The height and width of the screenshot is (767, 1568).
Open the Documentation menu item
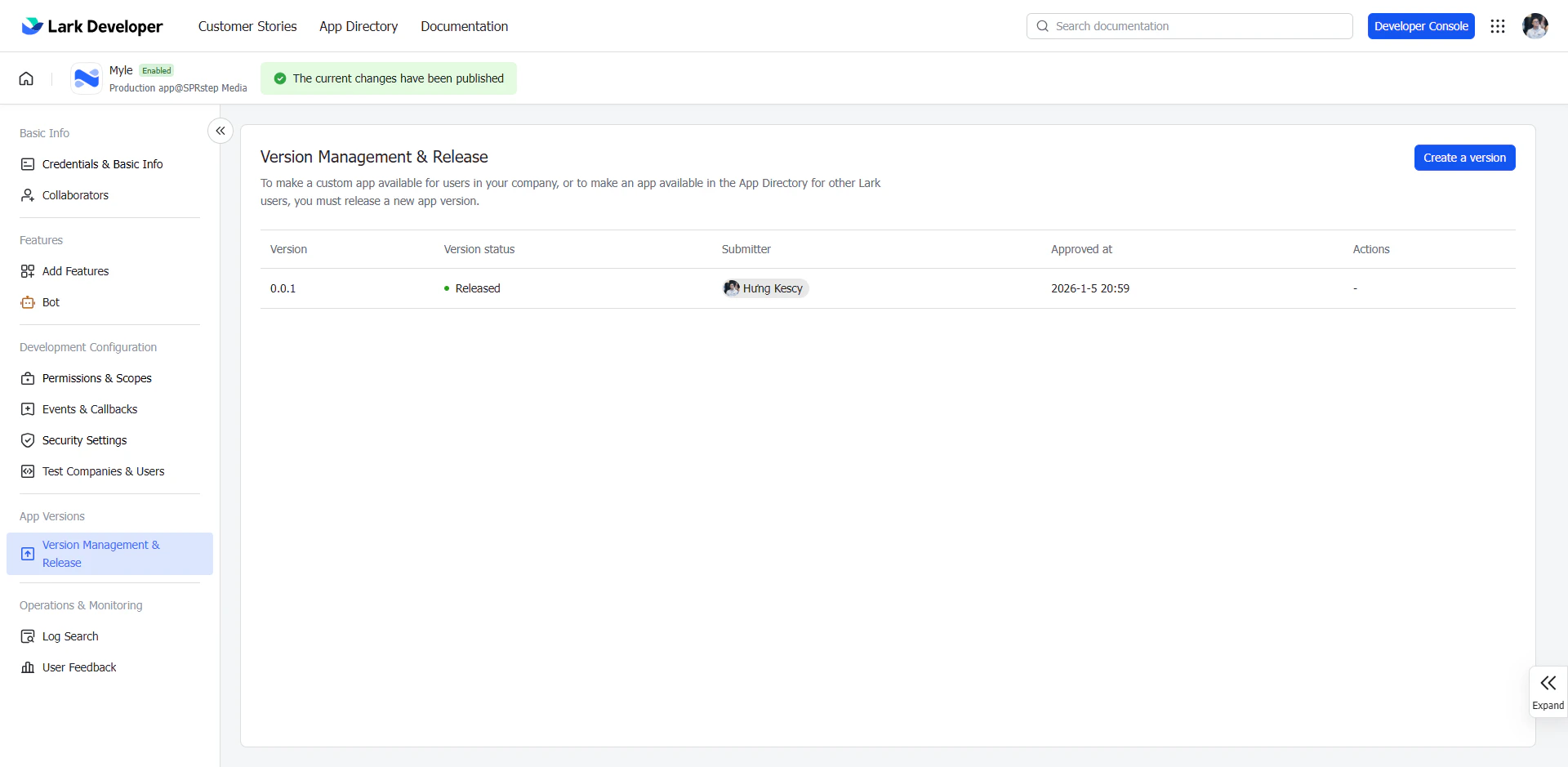tap(464, 26)
